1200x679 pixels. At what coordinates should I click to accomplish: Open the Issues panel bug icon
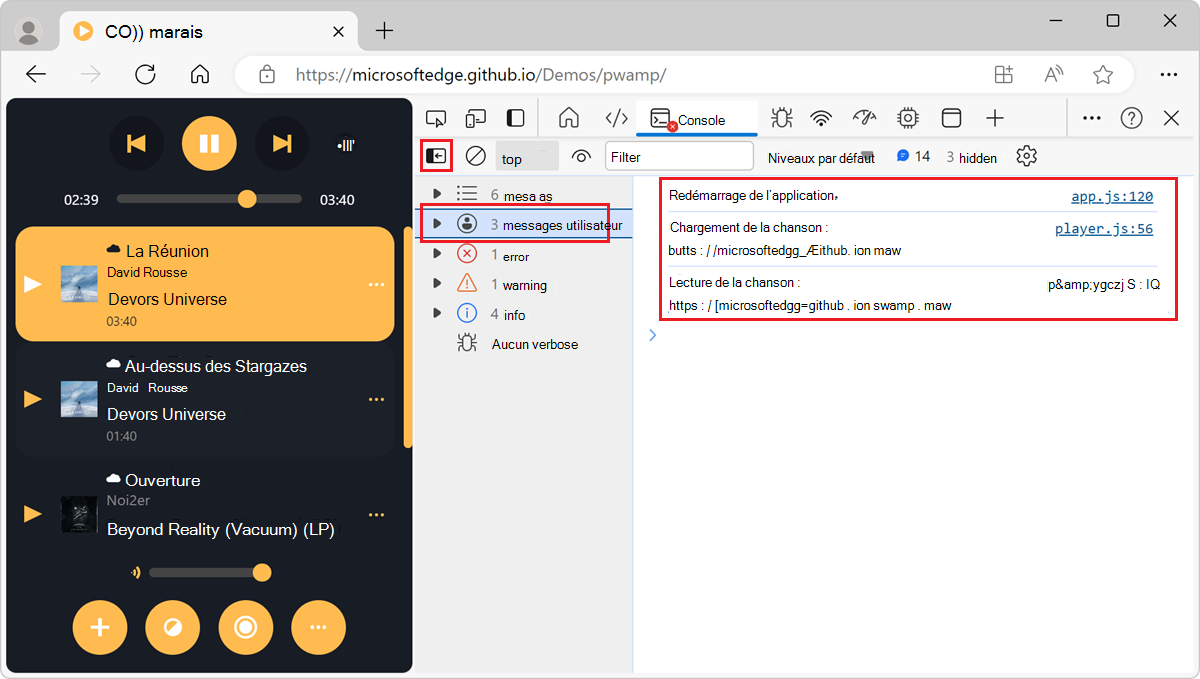pyautogui.click(x=781, y=117)
